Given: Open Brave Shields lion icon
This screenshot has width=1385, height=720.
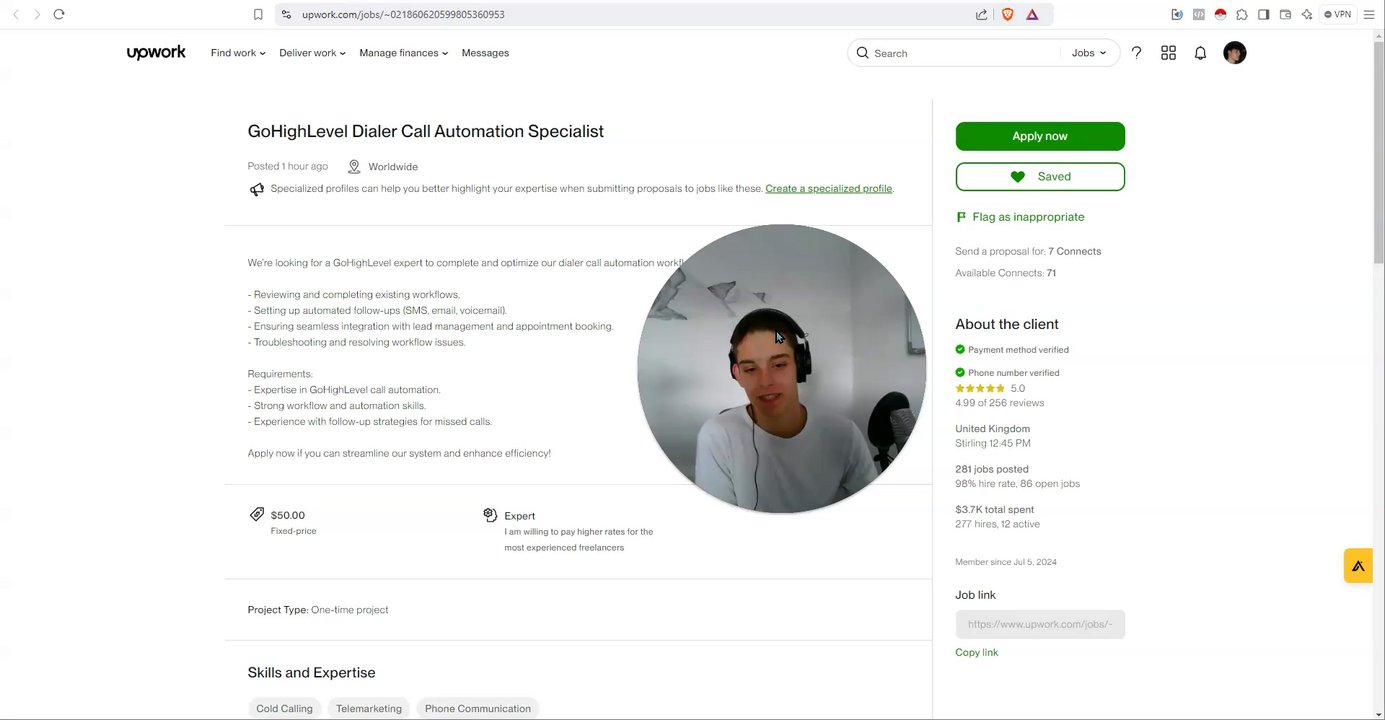Looking at the screenshot, I should tap(1007, 14).
